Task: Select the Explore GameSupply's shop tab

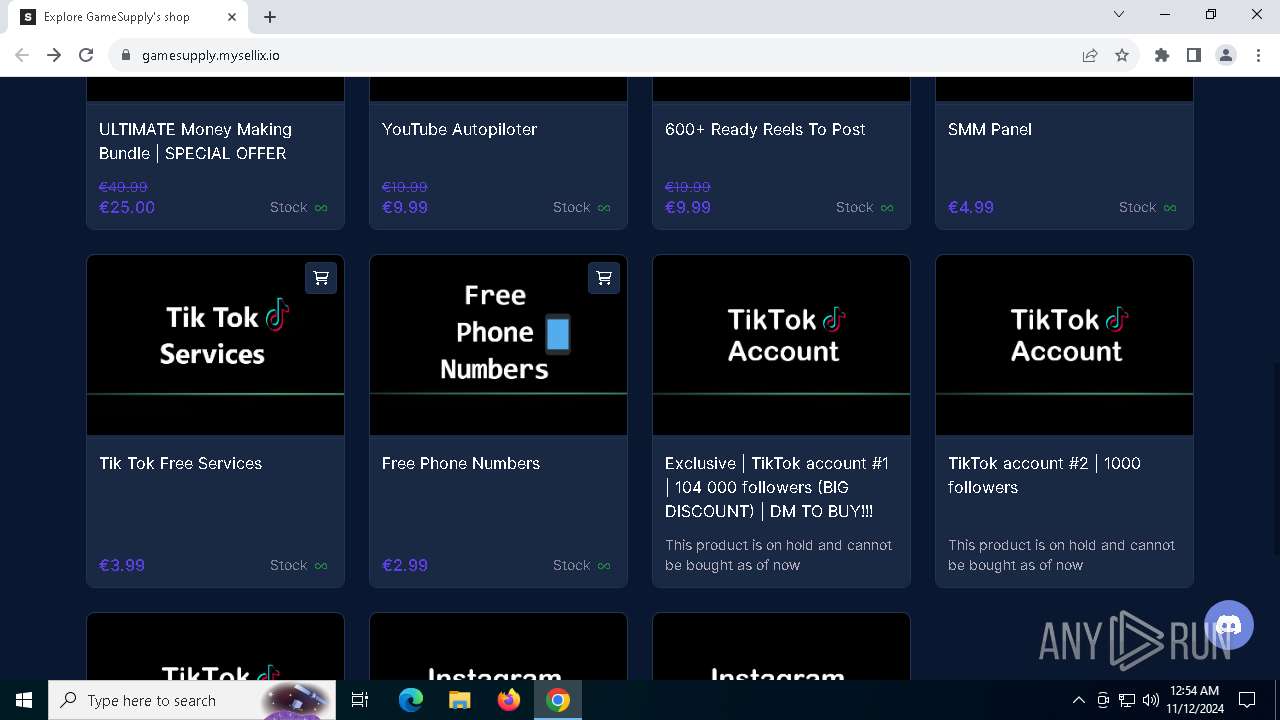Action: (130, 17)
